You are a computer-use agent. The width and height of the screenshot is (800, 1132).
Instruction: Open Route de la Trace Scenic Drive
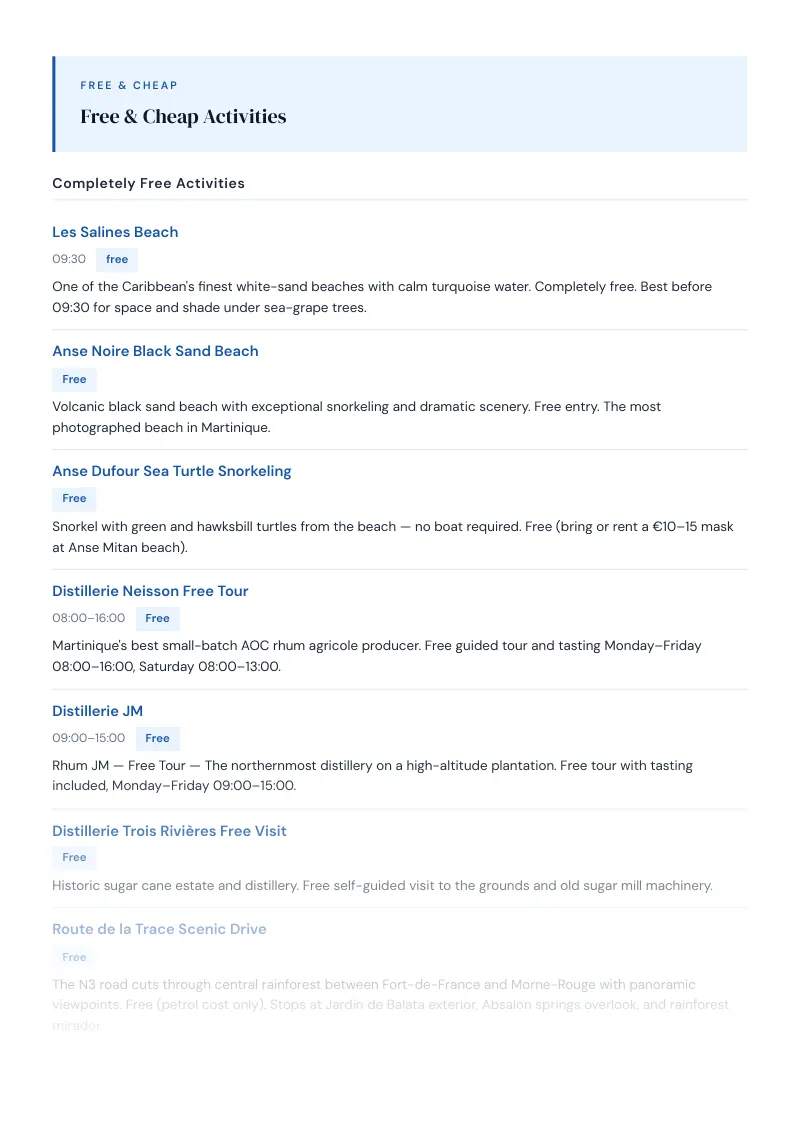pos(159,929)
